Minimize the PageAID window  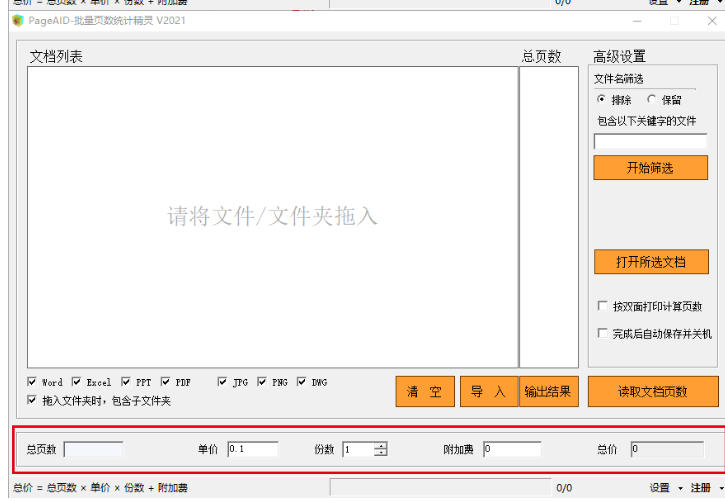click(637, 21)
